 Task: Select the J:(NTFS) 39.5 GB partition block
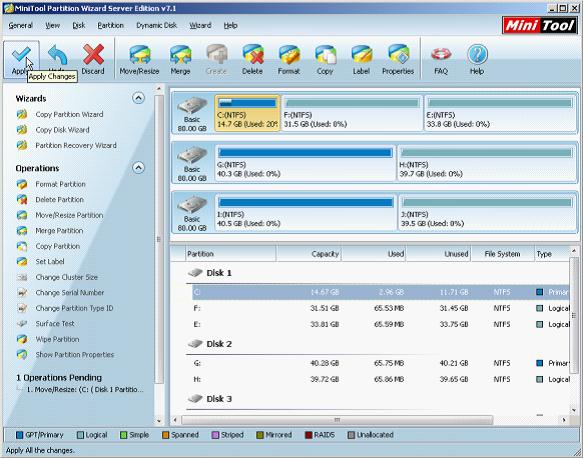[x=487, y=213]
